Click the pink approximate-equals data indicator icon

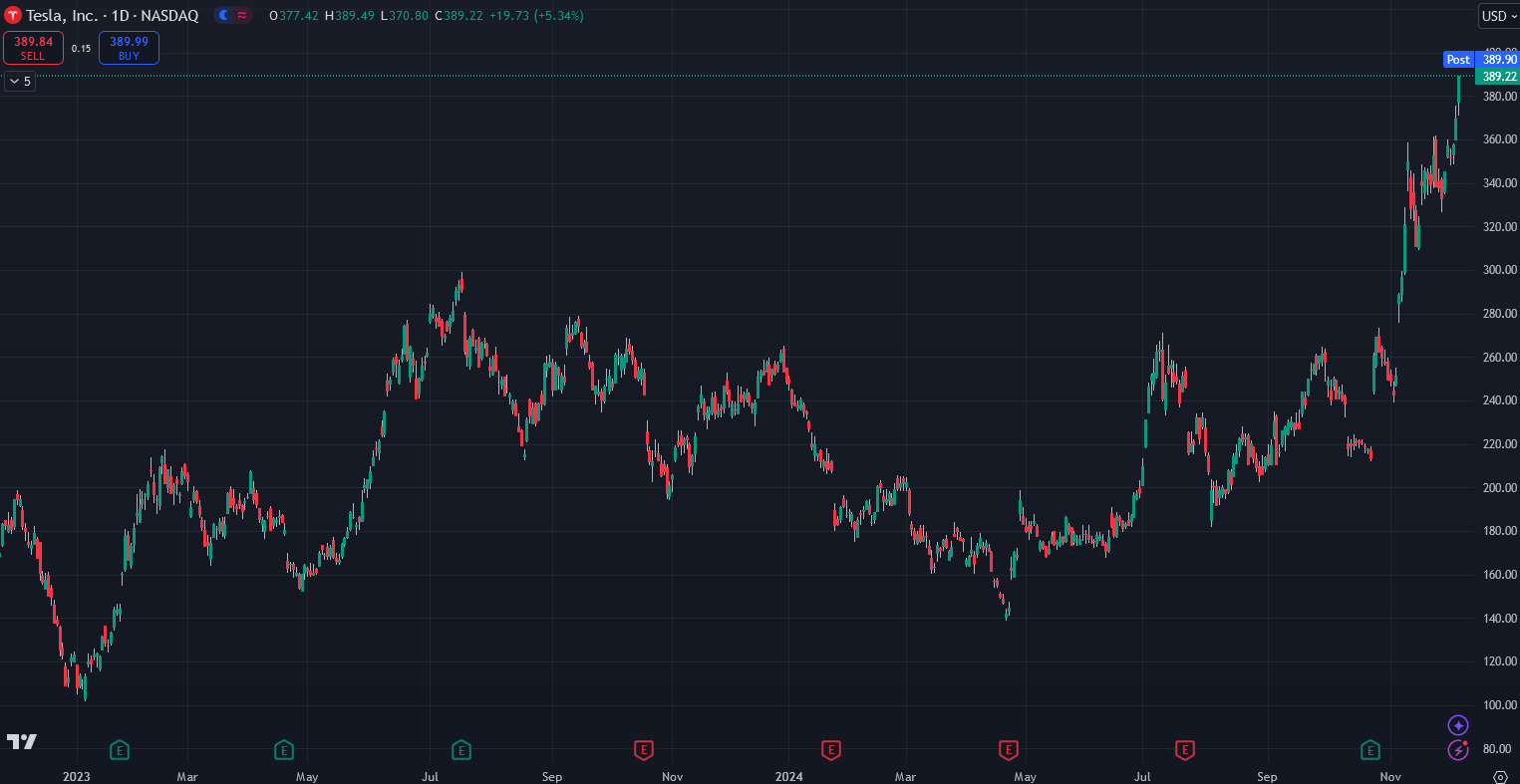[242, 16]
